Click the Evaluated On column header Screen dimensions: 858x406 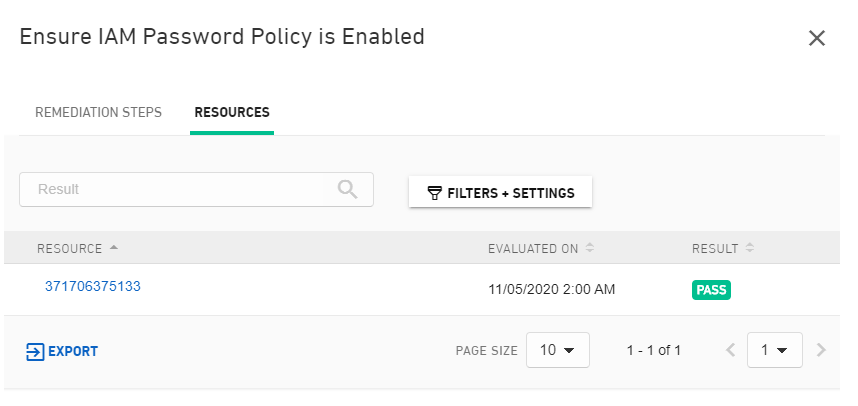click(x=533, y=248)
